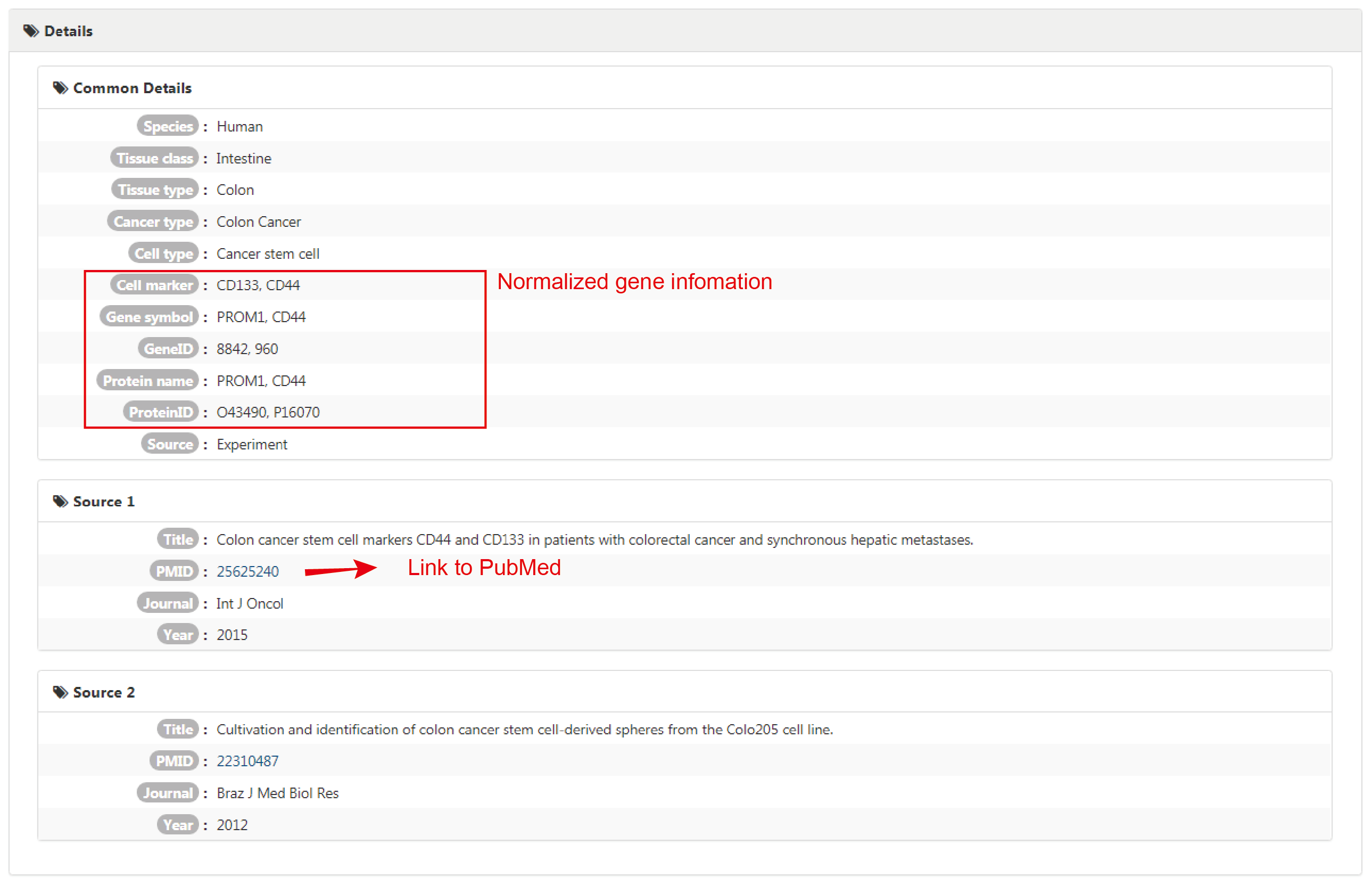Click the Source 1 Journal badge
The image size is (1372, 885).
coord(168,603)
